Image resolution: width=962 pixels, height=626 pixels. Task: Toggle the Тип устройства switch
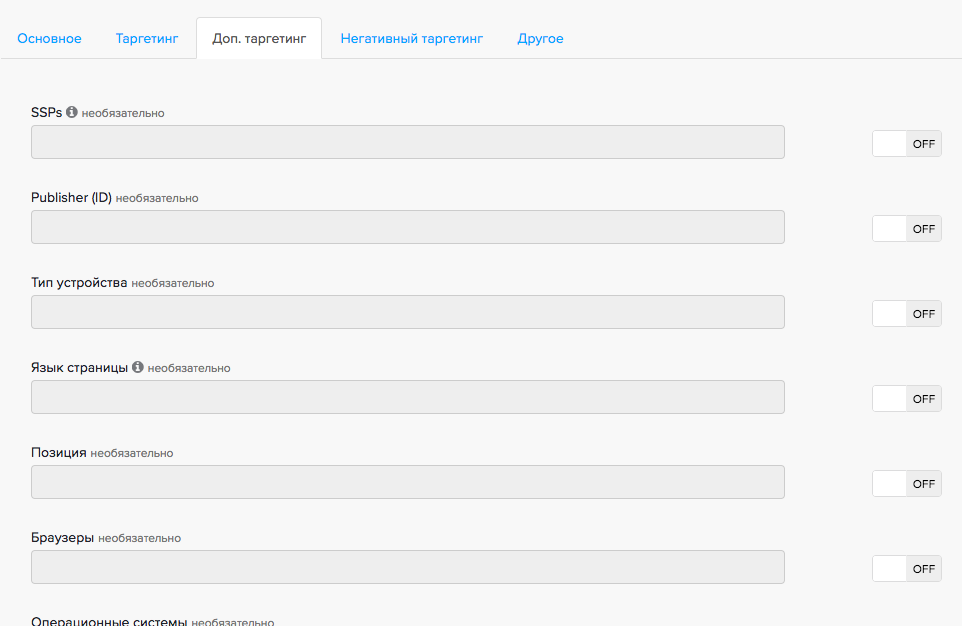pyautogui.click(x=906, y=314)
